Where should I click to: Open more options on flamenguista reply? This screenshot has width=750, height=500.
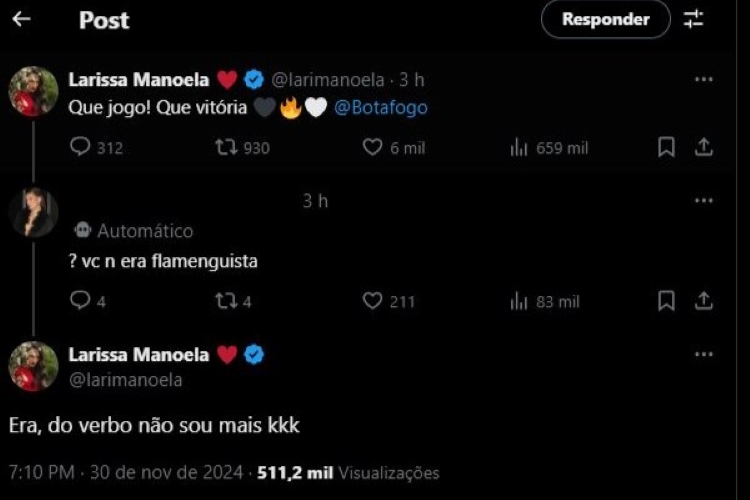(x=704, y=201)
